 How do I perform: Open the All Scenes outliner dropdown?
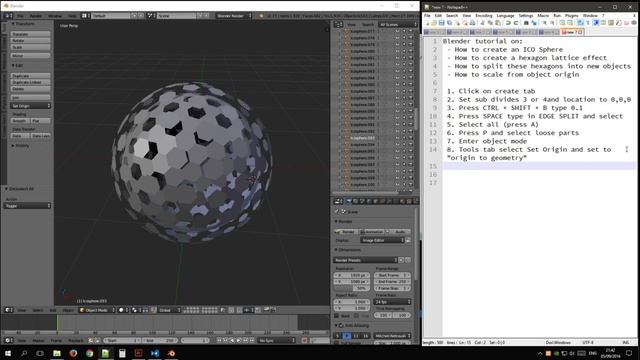[398, 24]
